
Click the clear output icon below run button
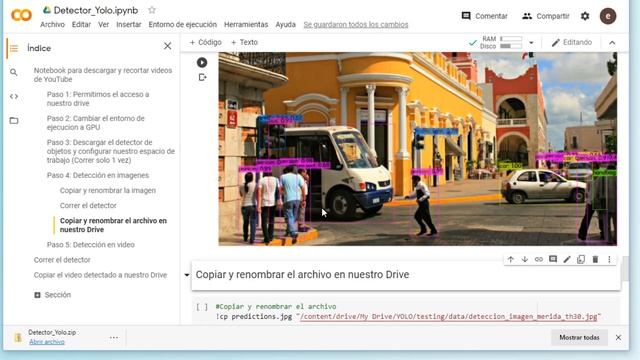pyautogui.click(x=202, y=77)
